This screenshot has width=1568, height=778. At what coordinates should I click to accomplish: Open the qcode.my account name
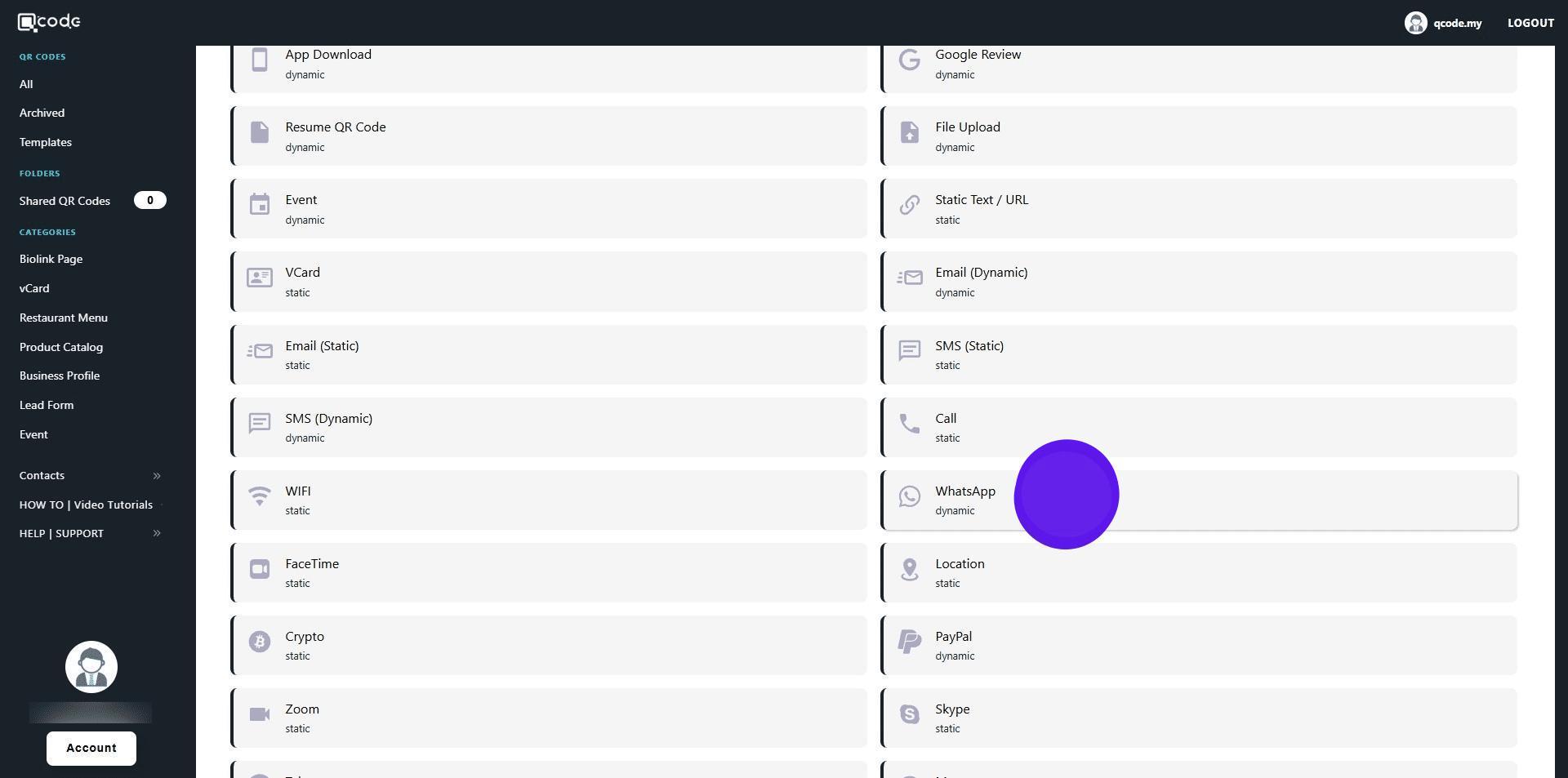pyautogui.click(x=1457, y=23)
